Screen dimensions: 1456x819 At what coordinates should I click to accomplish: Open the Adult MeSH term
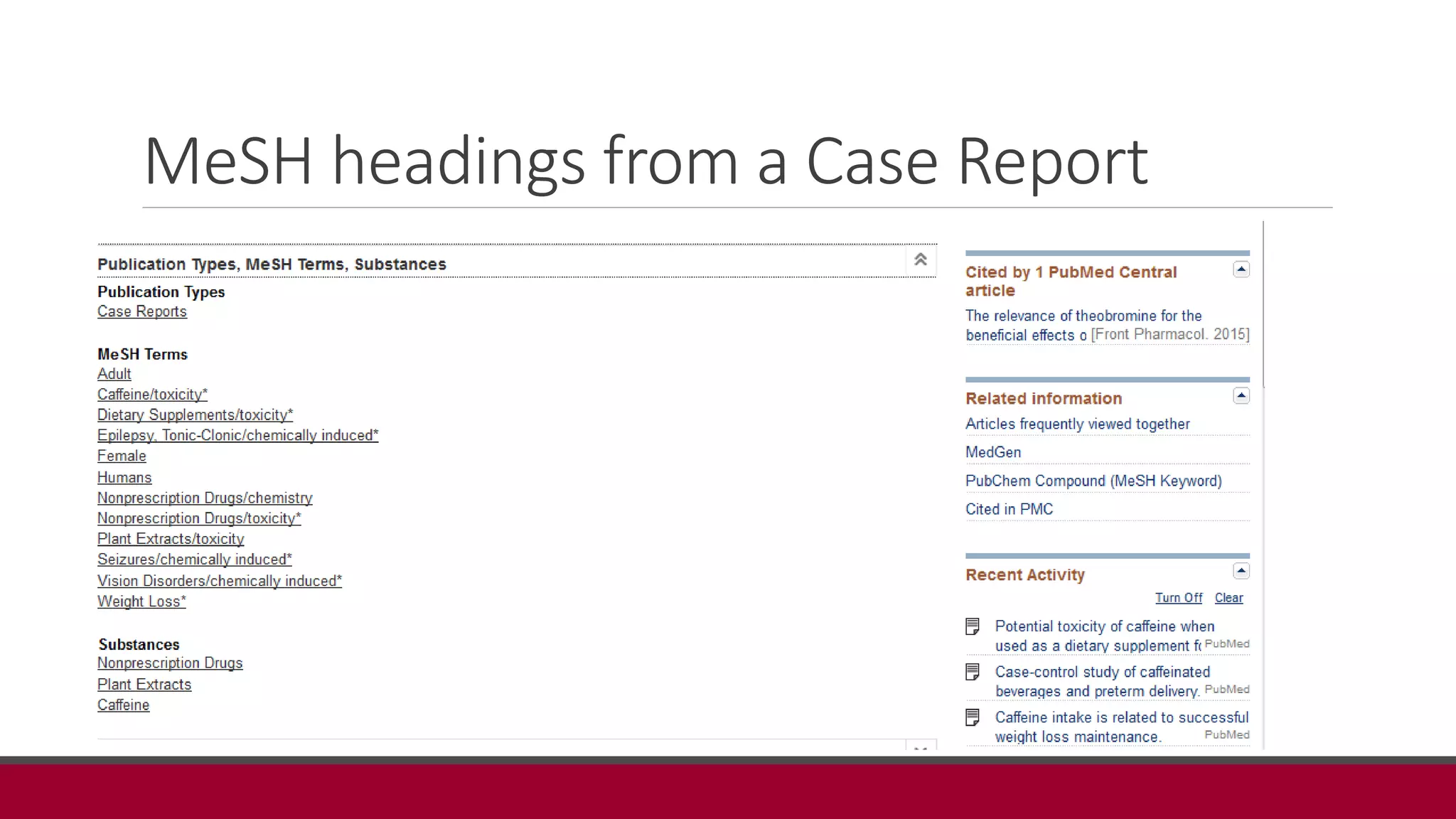click(114, 374)
